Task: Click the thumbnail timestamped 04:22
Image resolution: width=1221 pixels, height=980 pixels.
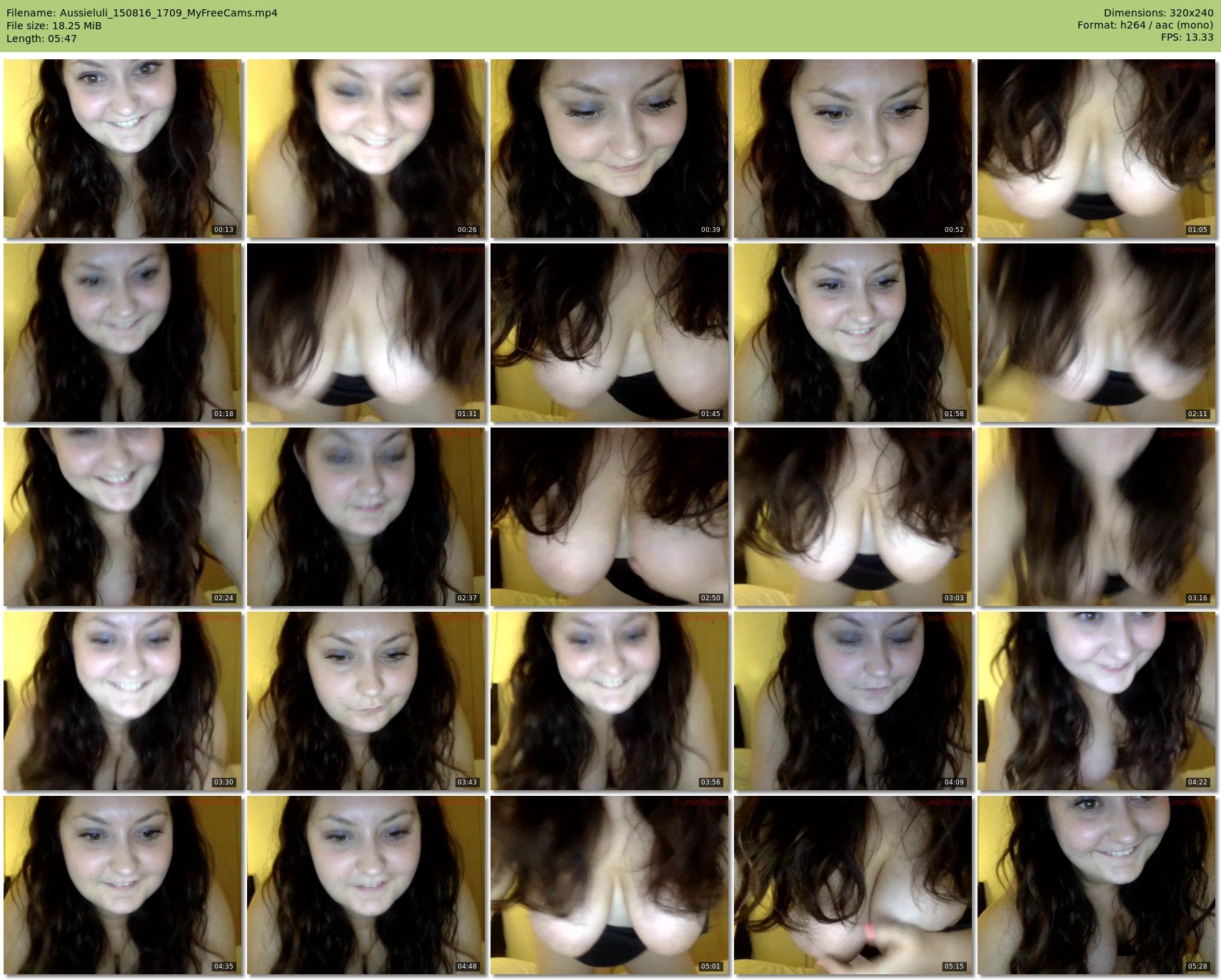Action: click(1097, 701)
